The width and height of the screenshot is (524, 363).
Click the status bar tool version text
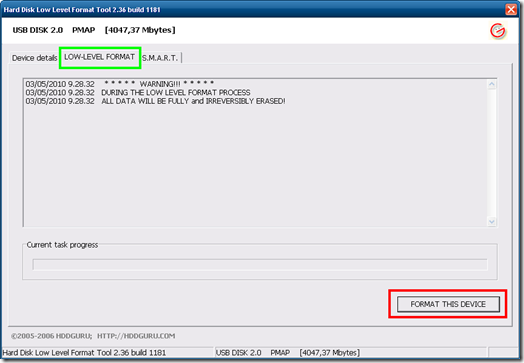click(x=84, y=353)
